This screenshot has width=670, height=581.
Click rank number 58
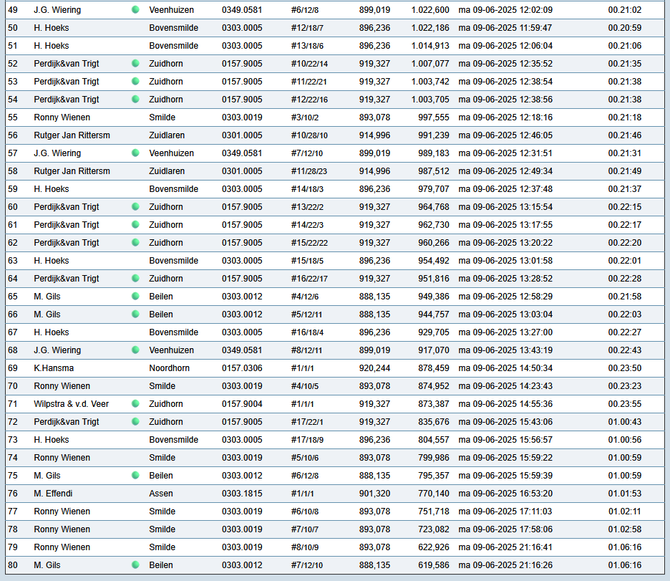(x=13, y=171)
